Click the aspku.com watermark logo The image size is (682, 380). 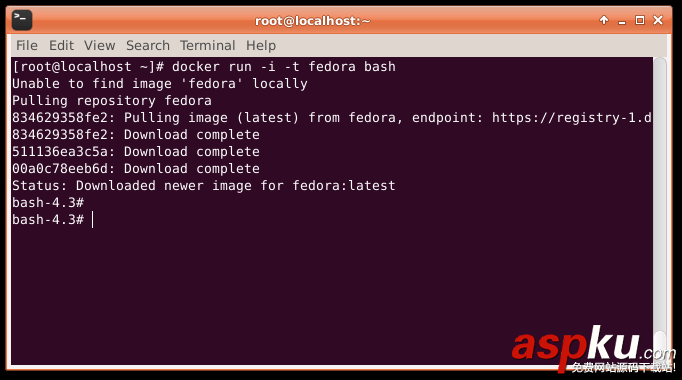pos(594,349)
